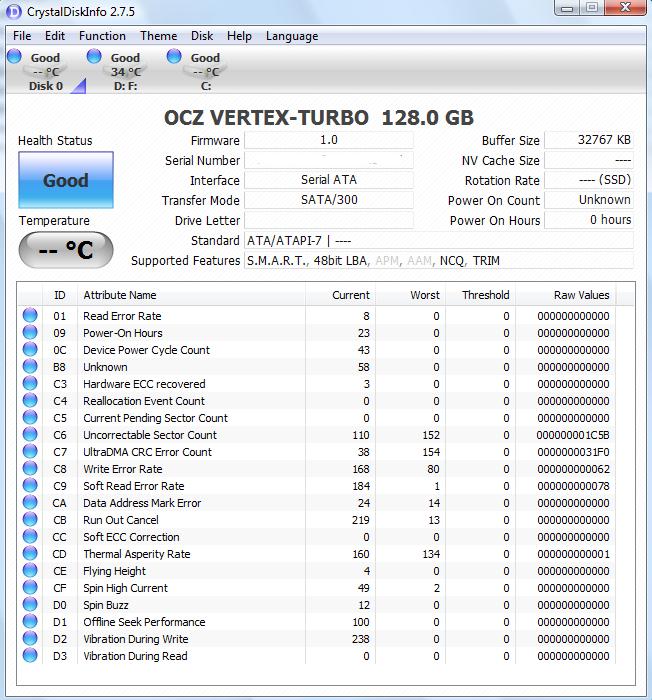Image resolution: width=652 pixels, height=700 pixels.
Task: Click the status orb for Hardware ECC recovered
Action: pyautogui.click(x=30, y=383)
